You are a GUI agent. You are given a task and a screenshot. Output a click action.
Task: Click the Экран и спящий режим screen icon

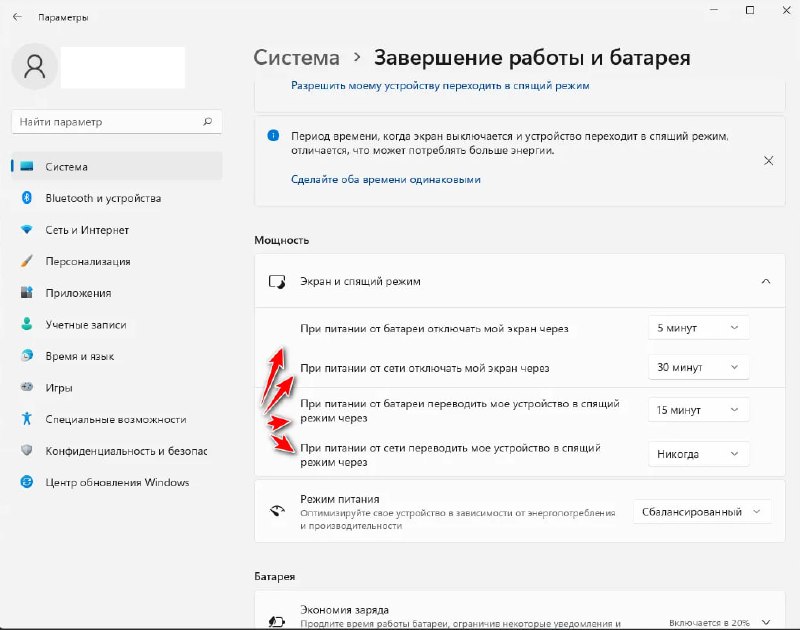(x=277, y=282)
